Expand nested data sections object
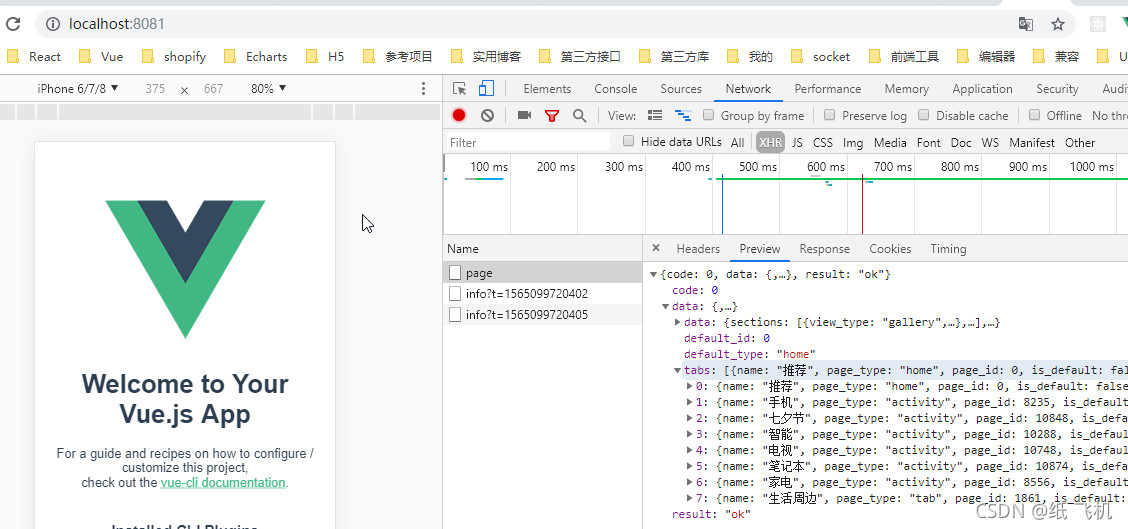The width and height of the screenshot is (1128, 529). 678,322
